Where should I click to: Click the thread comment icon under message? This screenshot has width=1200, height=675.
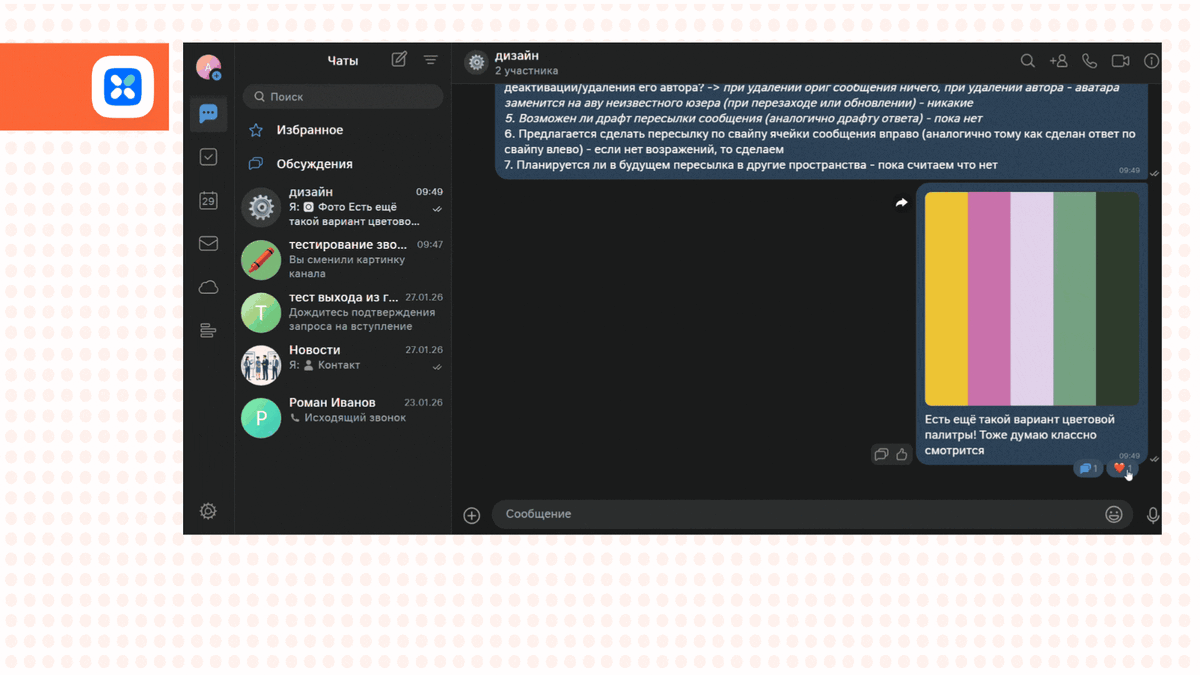881,454
